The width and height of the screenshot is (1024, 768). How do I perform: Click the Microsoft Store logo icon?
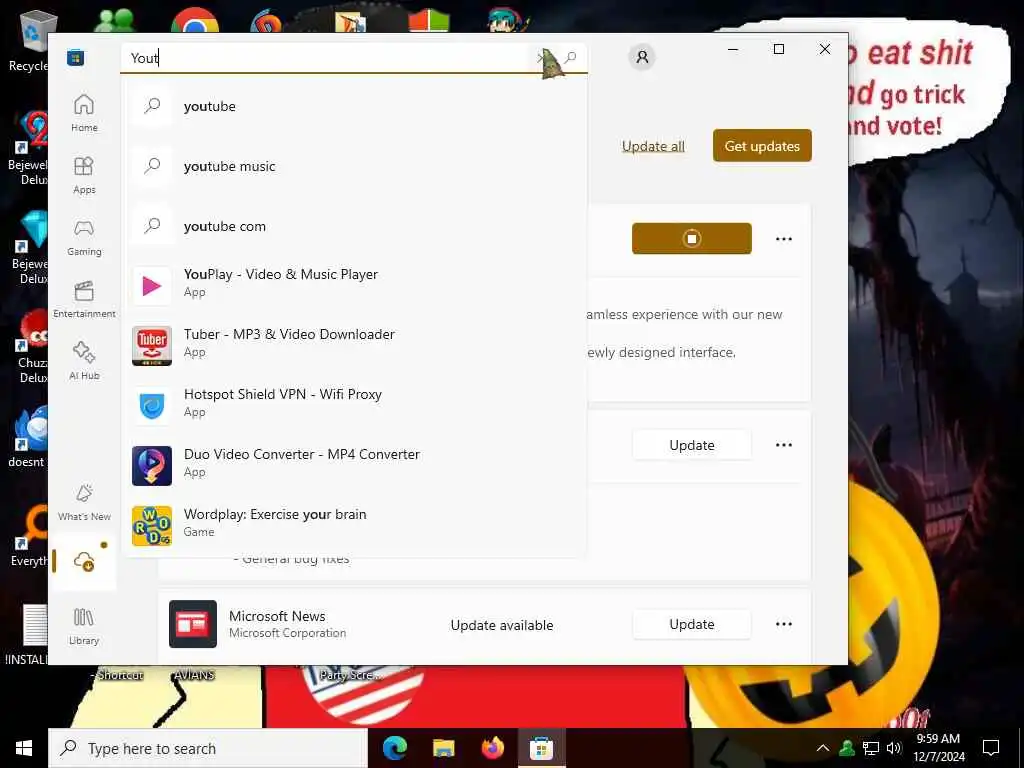(x=76, y=57)
